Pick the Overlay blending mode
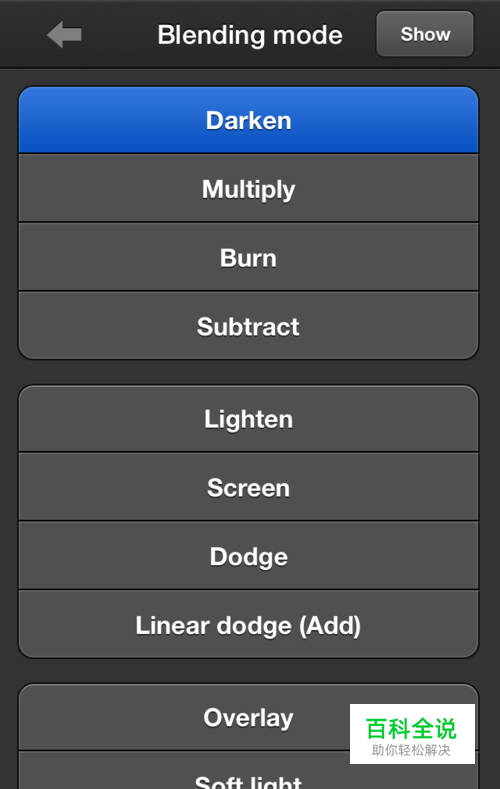Image resolution: width=500 pixels, height=789 pixels. 248,717
